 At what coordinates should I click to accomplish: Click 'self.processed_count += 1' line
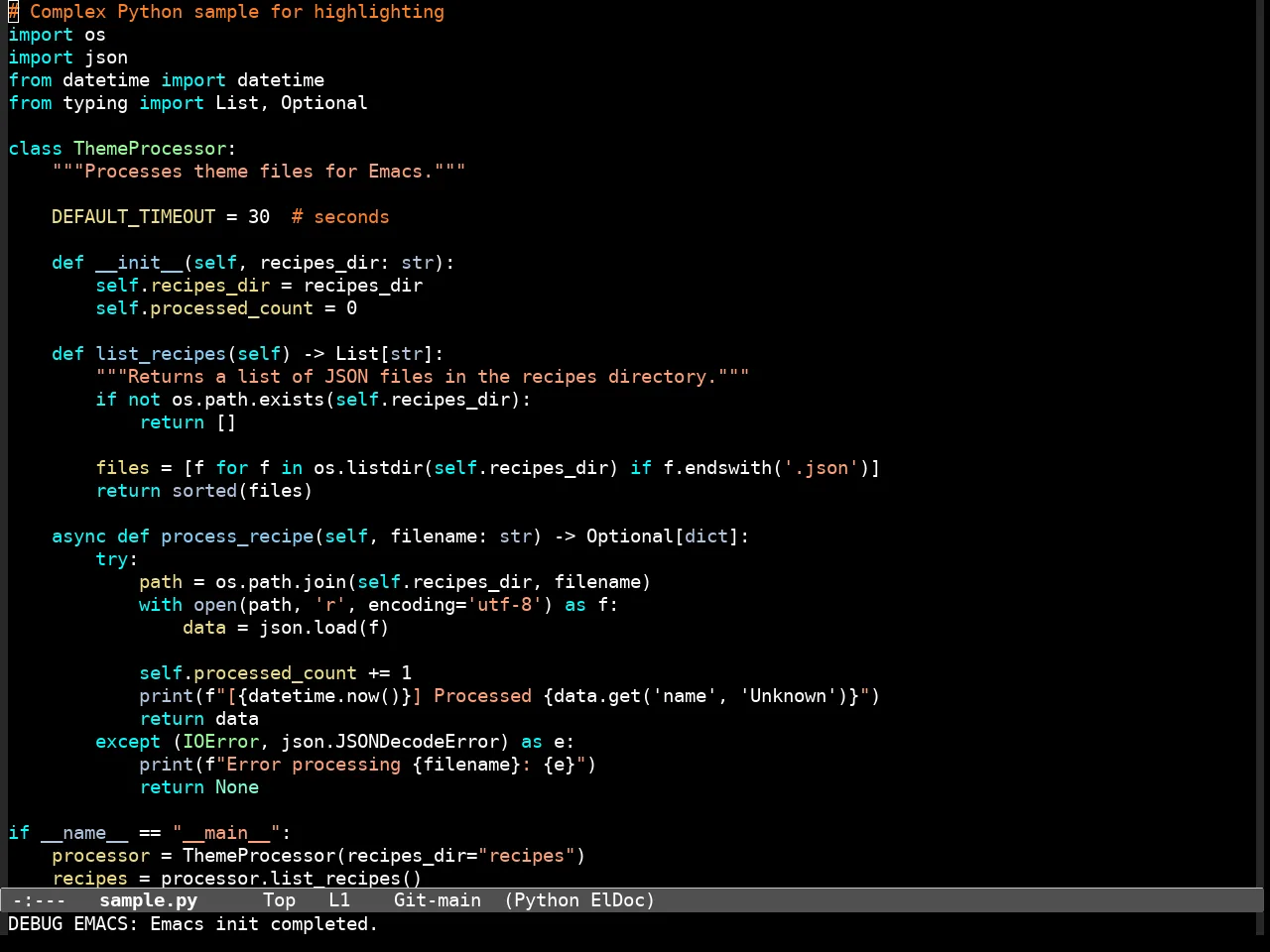[x=275, y=673]
